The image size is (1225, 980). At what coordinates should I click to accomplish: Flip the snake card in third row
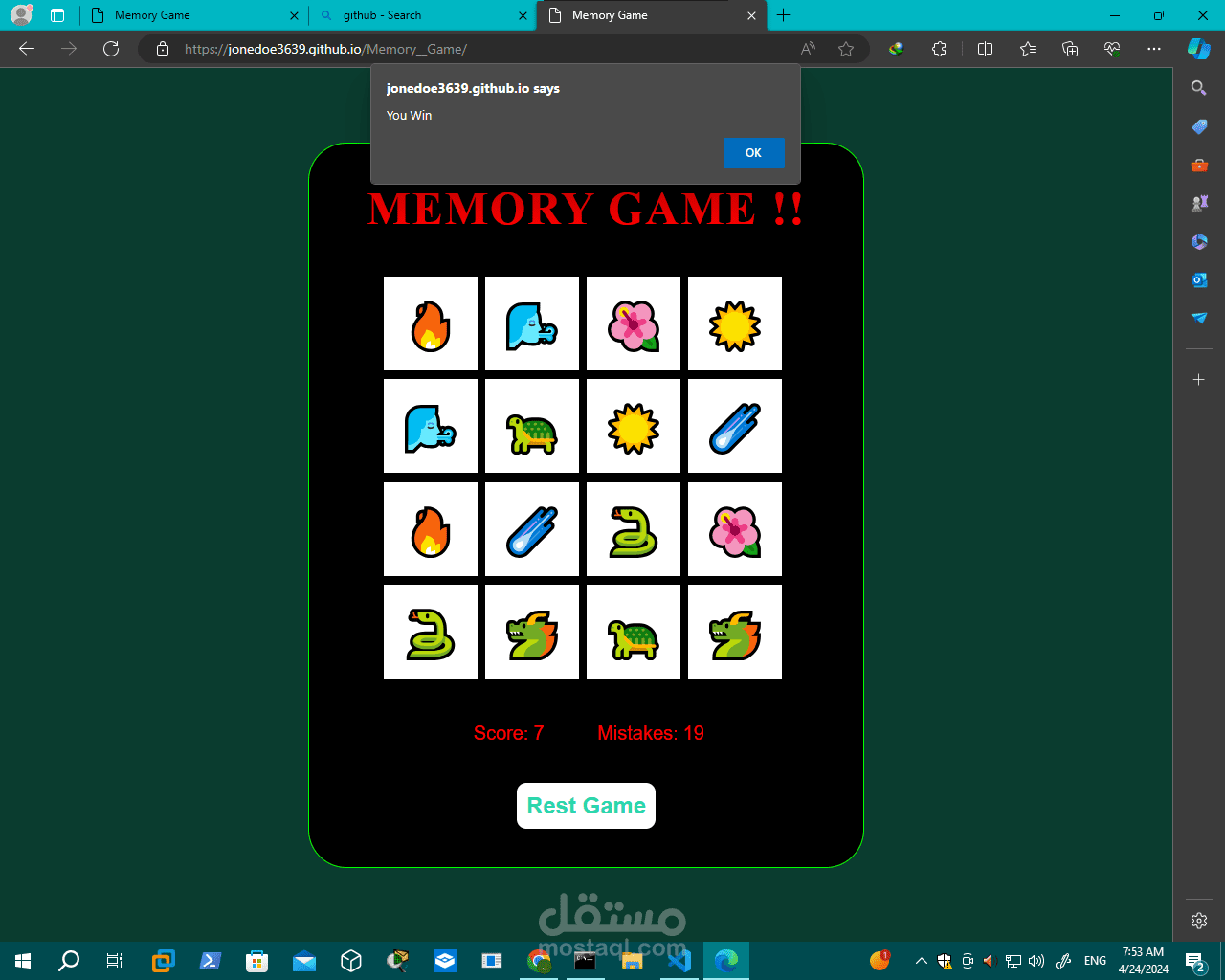[x=634, y=529]
